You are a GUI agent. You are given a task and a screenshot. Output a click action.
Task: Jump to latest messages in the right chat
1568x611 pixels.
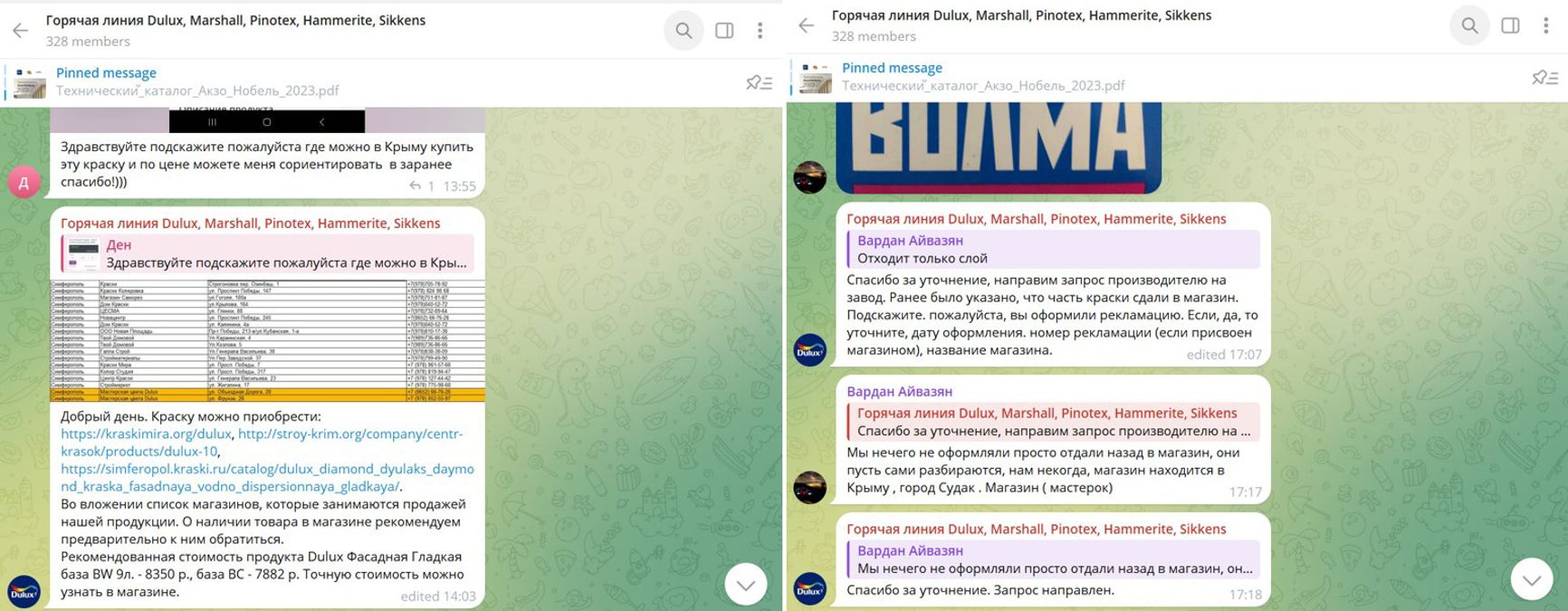(1532, 579)
